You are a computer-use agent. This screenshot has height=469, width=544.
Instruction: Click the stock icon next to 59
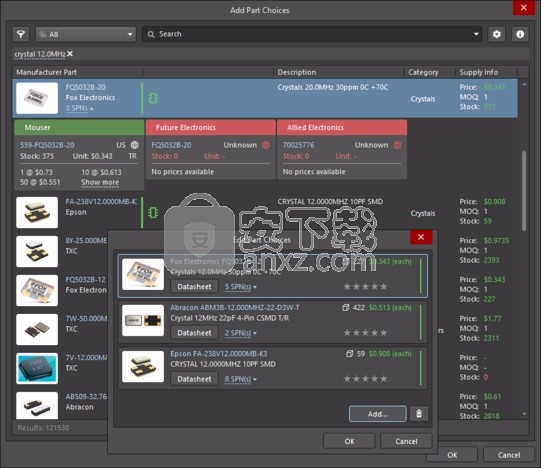point(350,353)
